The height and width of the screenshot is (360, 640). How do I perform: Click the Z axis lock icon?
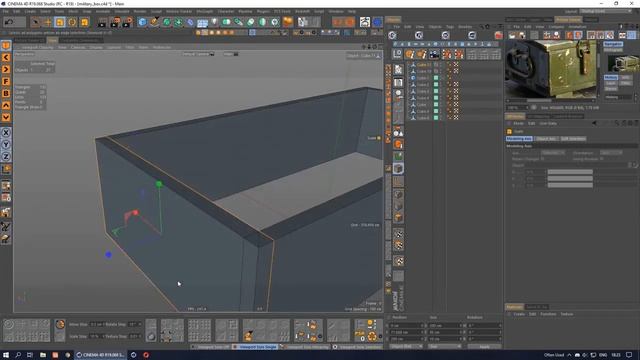point(6,156)
